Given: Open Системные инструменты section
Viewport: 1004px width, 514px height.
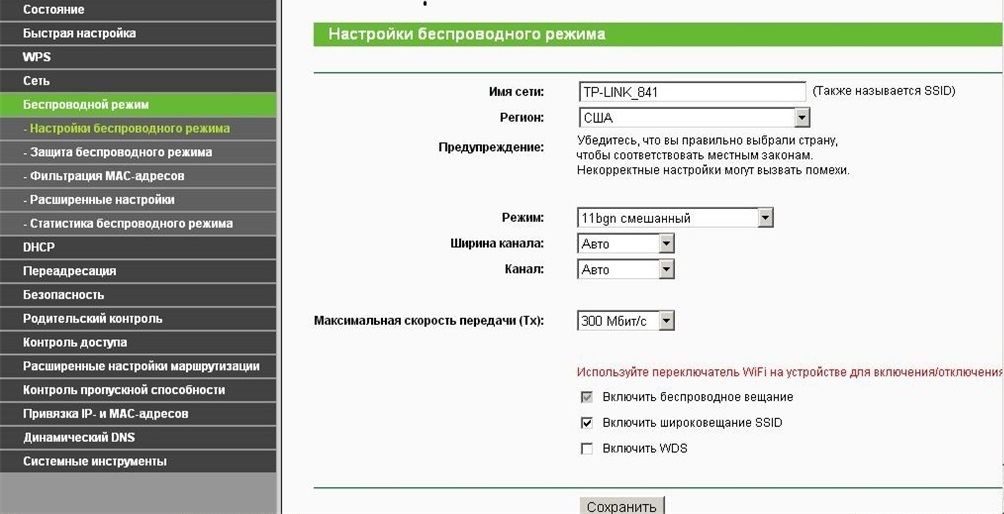Looking at the screenshot, I should (x=138, y=462).
